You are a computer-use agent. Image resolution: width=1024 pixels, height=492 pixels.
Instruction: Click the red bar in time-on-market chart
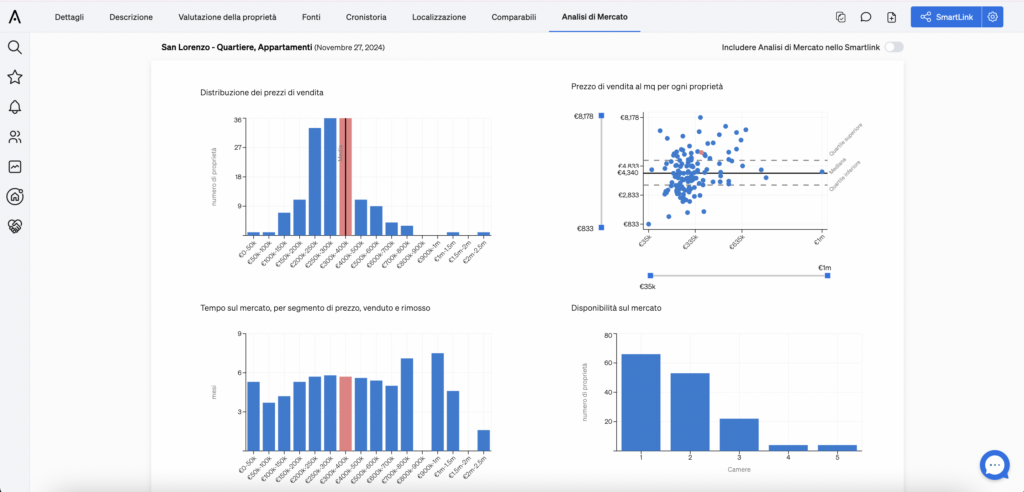click(345, 414)
